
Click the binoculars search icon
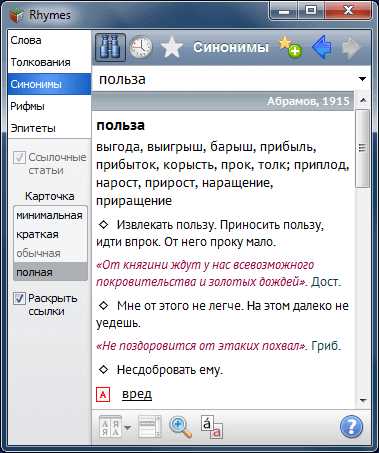[110, 47]
